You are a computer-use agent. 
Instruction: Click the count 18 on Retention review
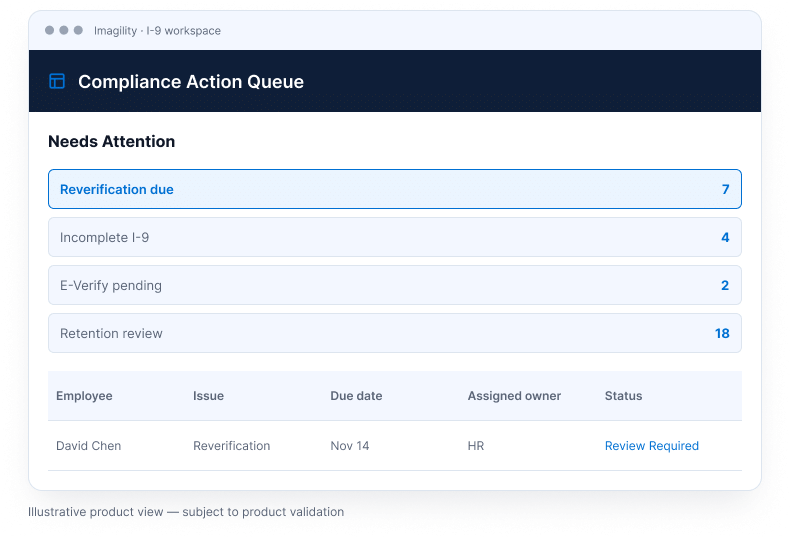click(722, 333)
